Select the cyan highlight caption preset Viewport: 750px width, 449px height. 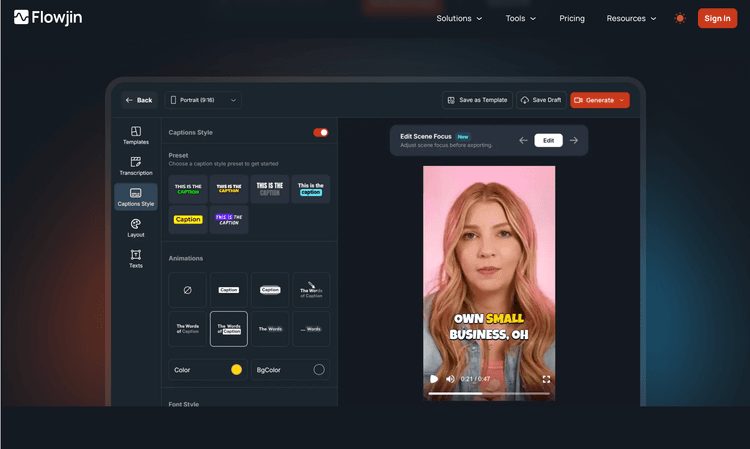[x=310, y=189]
